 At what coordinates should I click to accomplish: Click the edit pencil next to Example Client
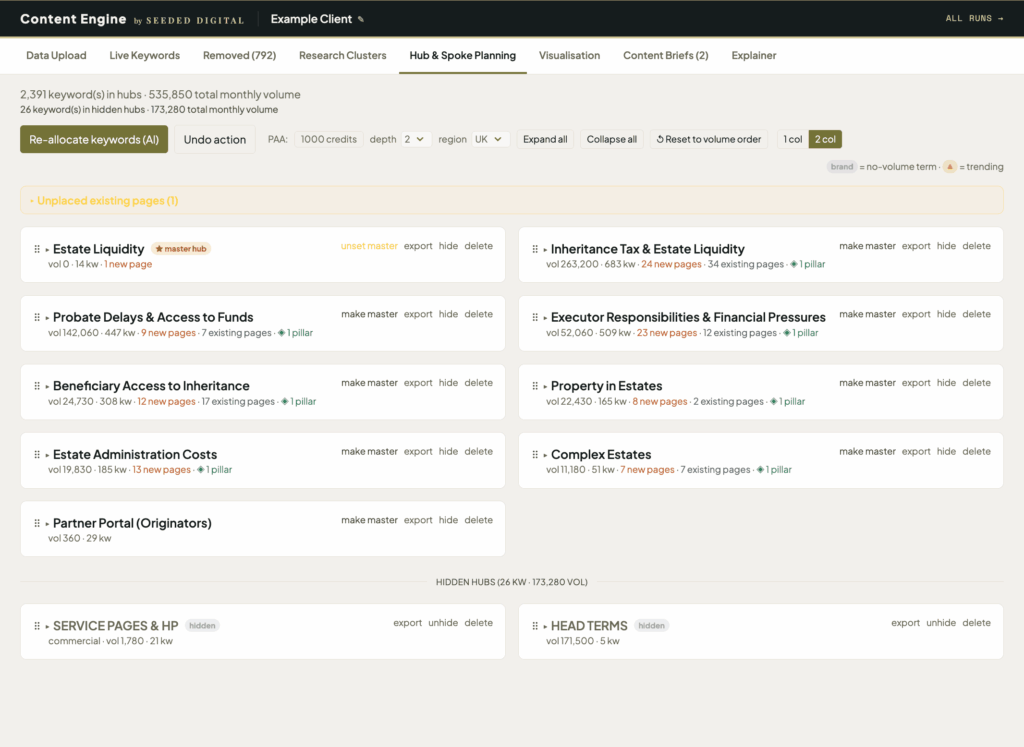360,20
